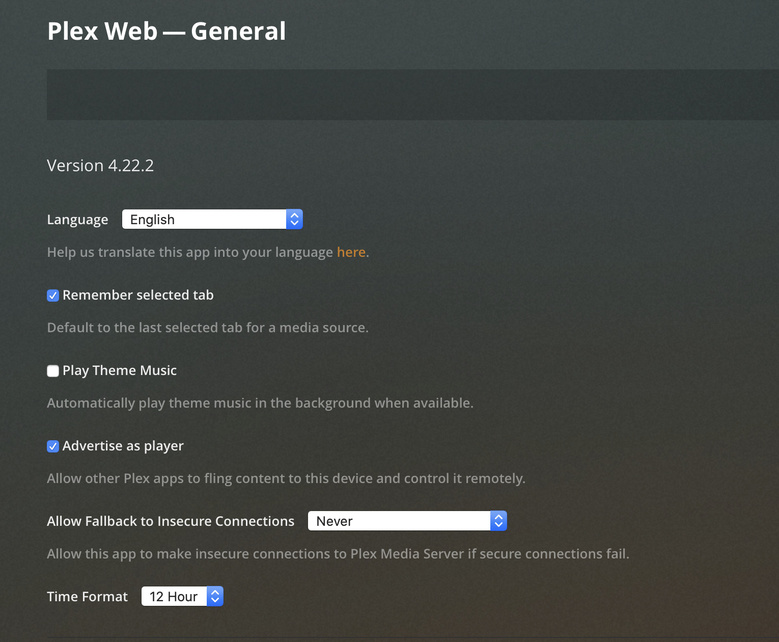Open the Time Format dropdown showing 12 Hour
The image size is (779, 642).
pos(173,597)
